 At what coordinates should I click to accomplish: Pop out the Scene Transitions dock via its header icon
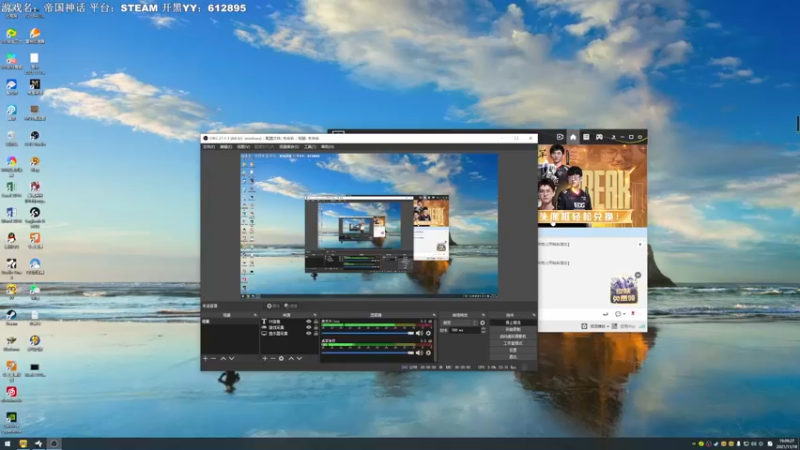pos(483,315)
